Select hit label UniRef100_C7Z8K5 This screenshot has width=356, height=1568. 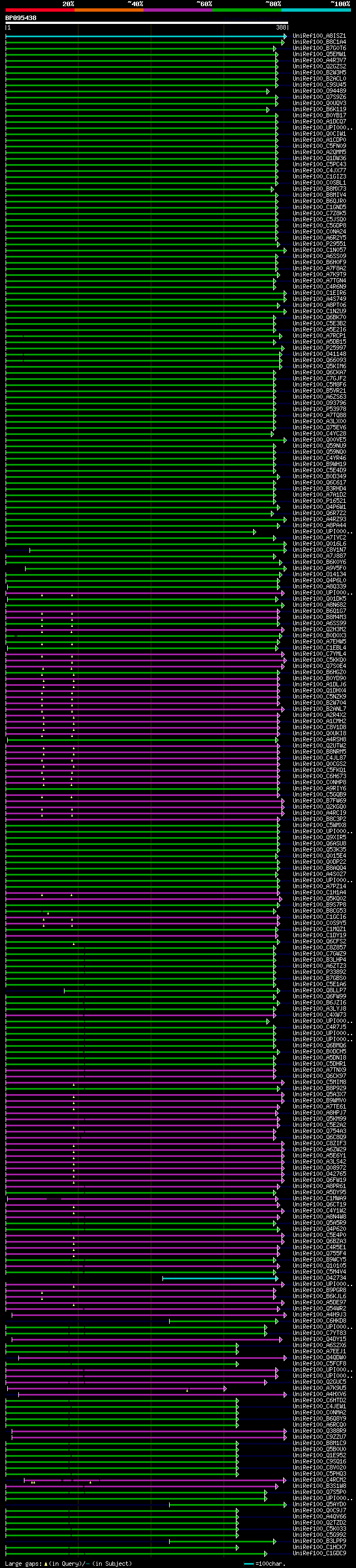click(x=319, y=214)
